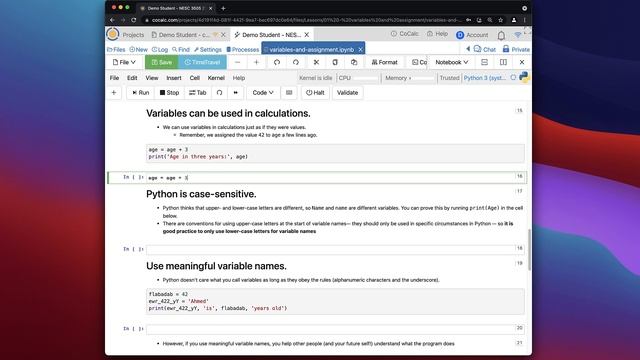This screenshot has width=640, height=360.
Task: Paste the copied cell
Action: (354, 62)
